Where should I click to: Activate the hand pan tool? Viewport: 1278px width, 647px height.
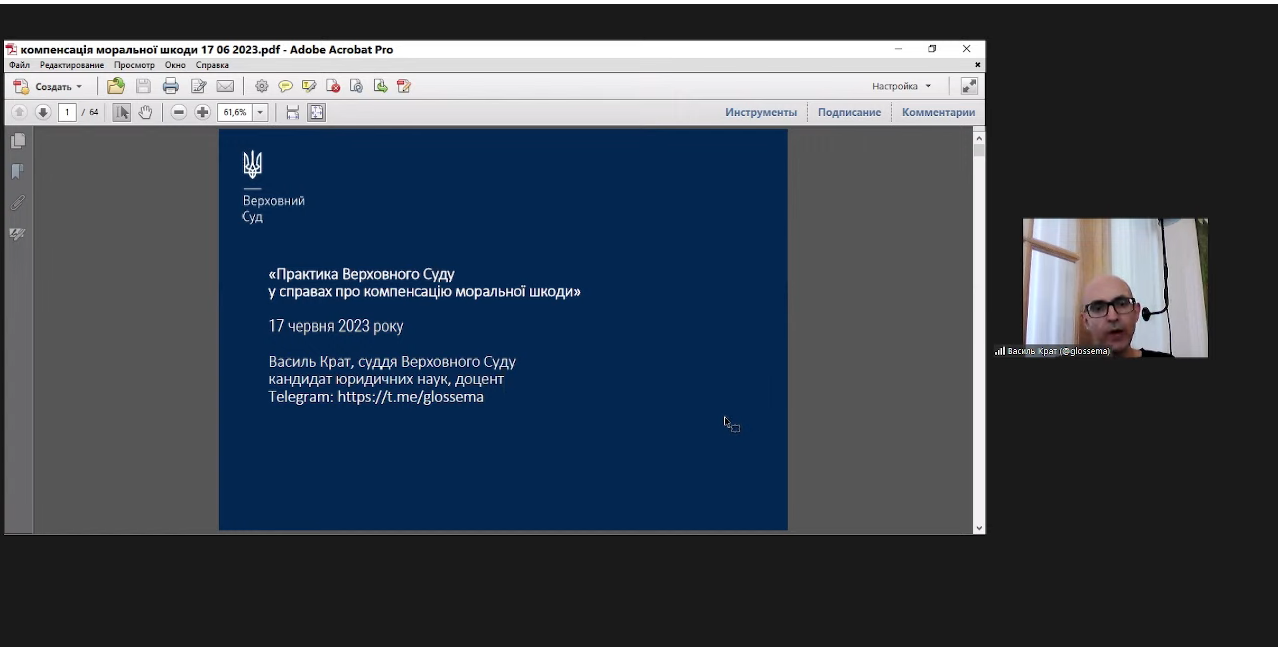145,112
